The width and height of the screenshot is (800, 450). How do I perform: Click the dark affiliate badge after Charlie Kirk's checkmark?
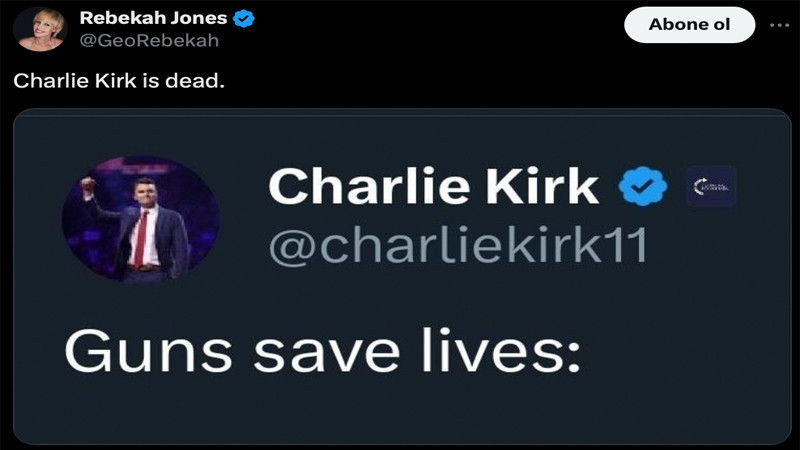click(x=711, y=187)
